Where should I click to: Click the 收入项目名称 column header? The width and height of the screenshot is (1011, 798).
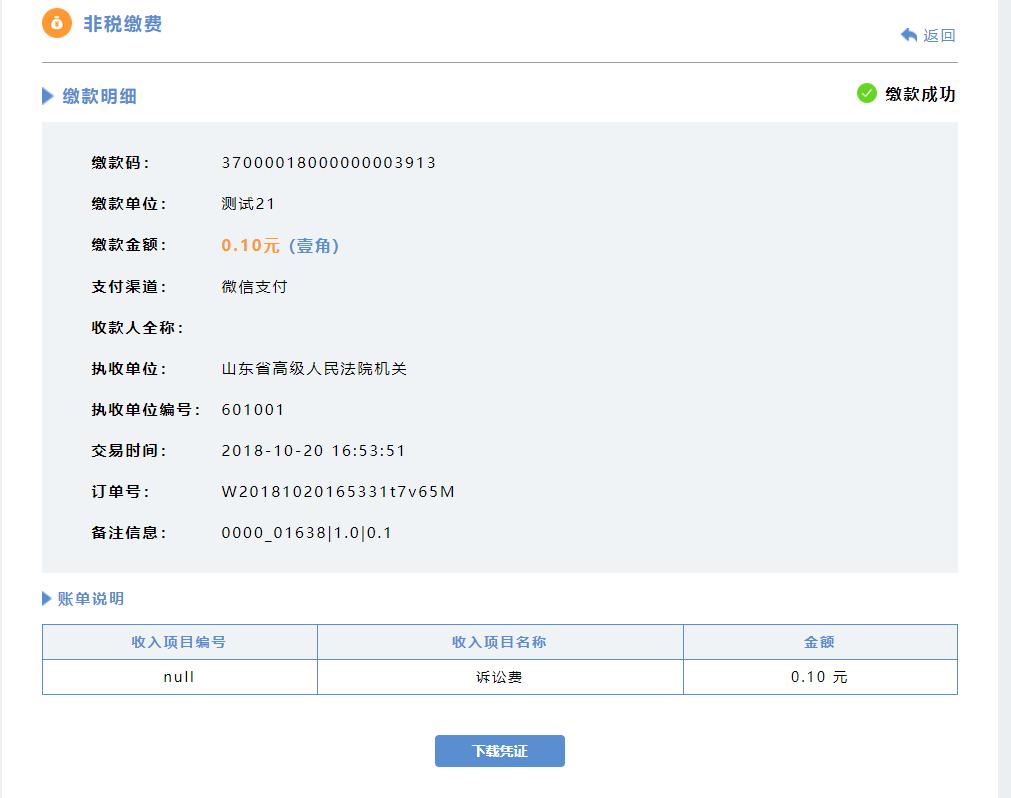tap(498, 642)
